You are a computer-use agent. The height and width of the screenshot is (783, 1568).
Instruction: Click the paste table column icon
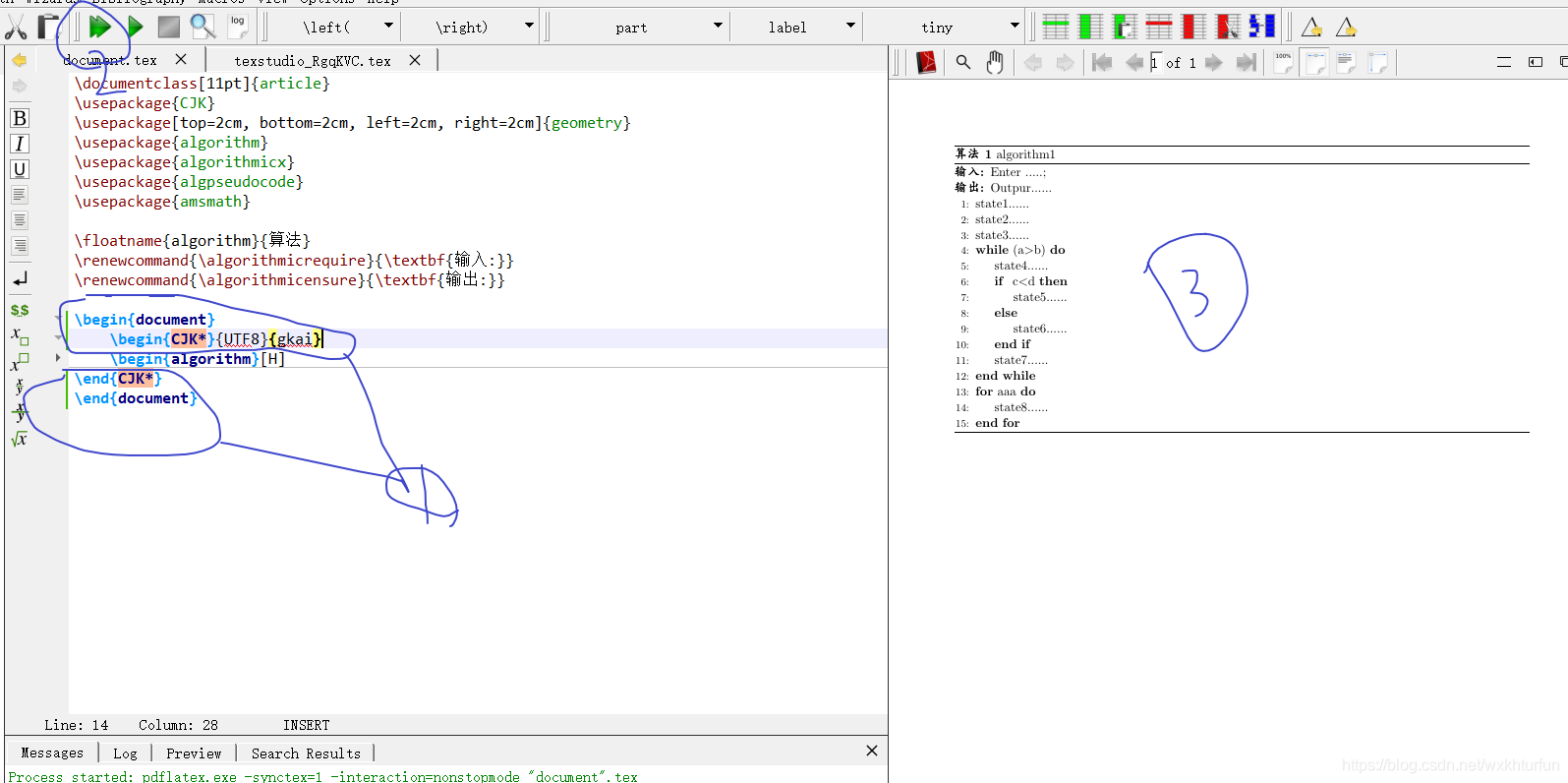1125,27
